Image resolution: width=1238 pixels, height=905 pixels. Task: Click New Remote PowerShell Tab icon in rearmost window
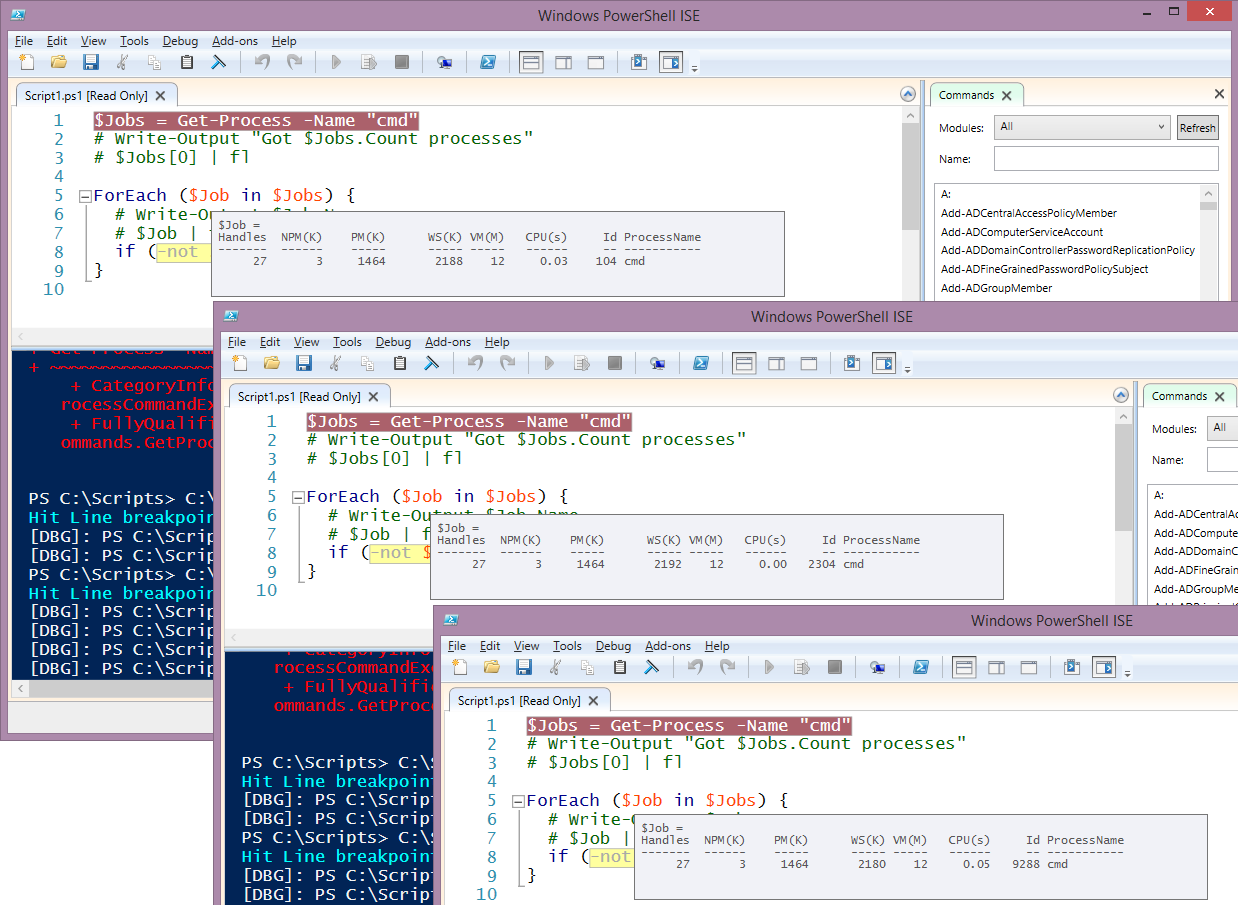point(445,62)
